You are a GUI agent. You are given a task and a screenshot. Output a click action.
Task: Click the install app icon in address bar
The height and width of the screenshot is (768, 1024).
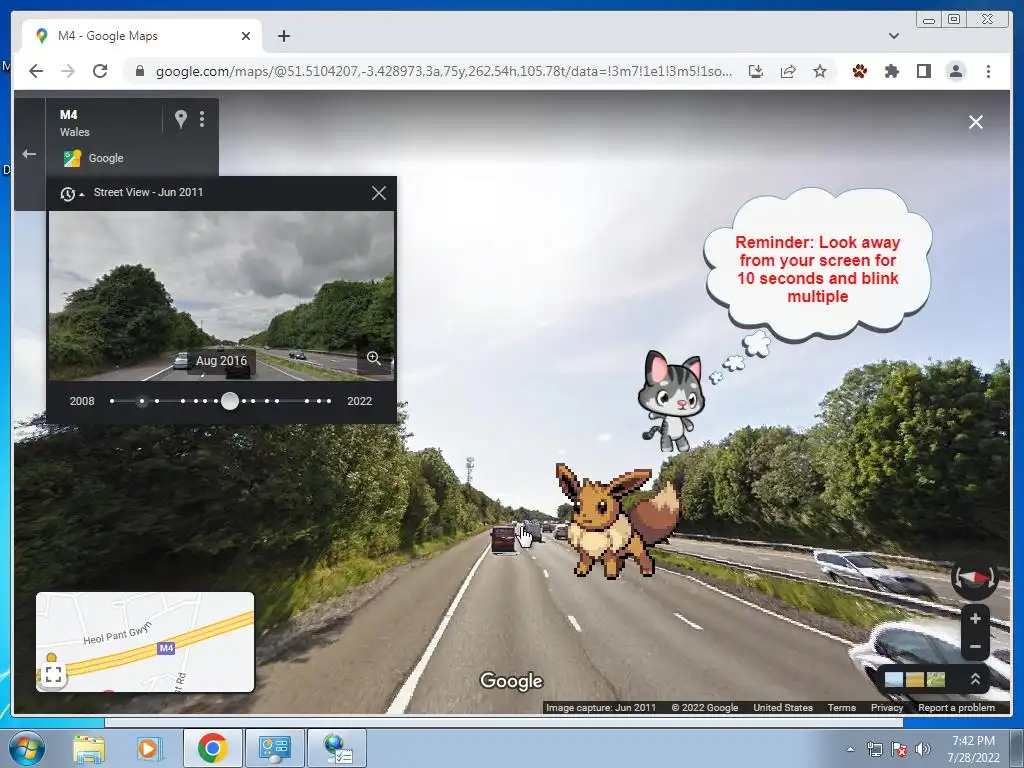[756, 71]
